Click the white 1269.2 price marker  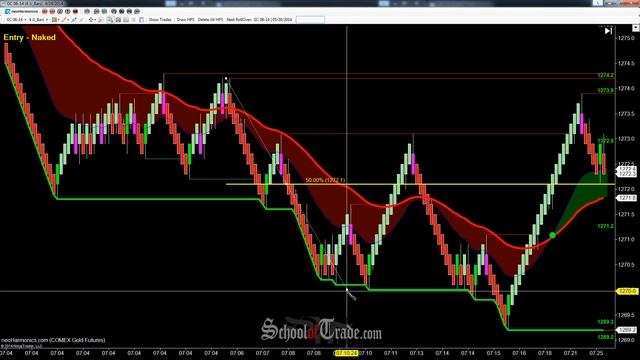(627, 330)
